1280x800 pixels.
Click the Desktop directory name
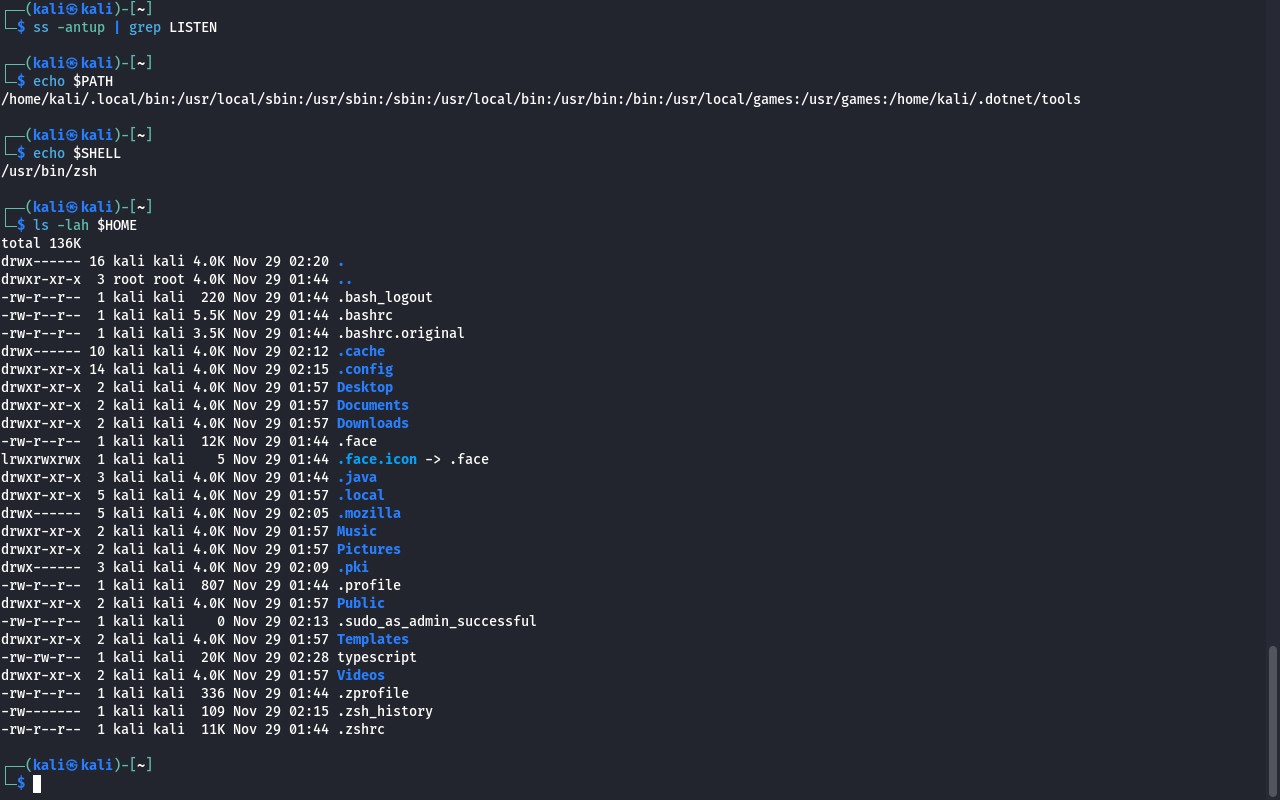click(365, 387)
